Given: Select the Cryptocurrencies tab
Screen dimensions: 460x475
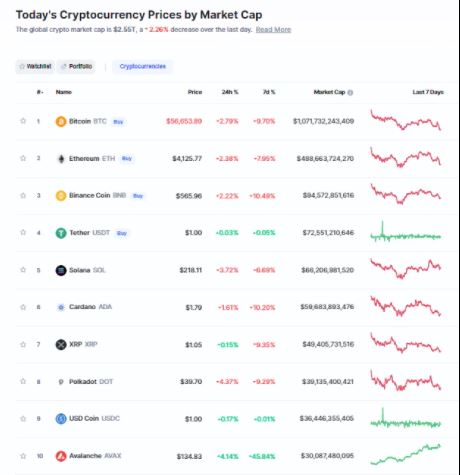Looking at the screenshot, I should [142, 66].
